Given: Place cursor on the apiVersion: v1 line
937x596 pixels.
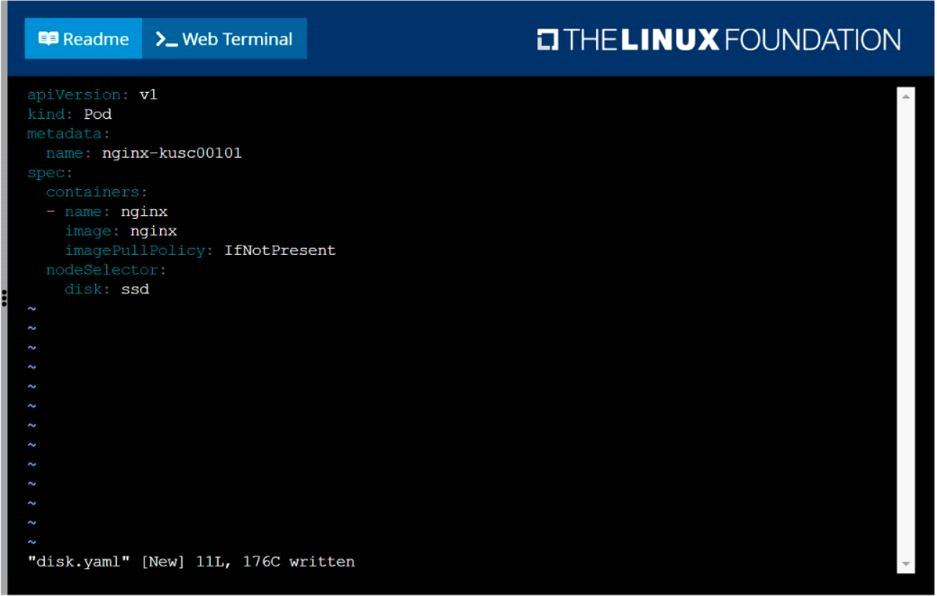Looking at the screenshot, I should coord(92,95).
